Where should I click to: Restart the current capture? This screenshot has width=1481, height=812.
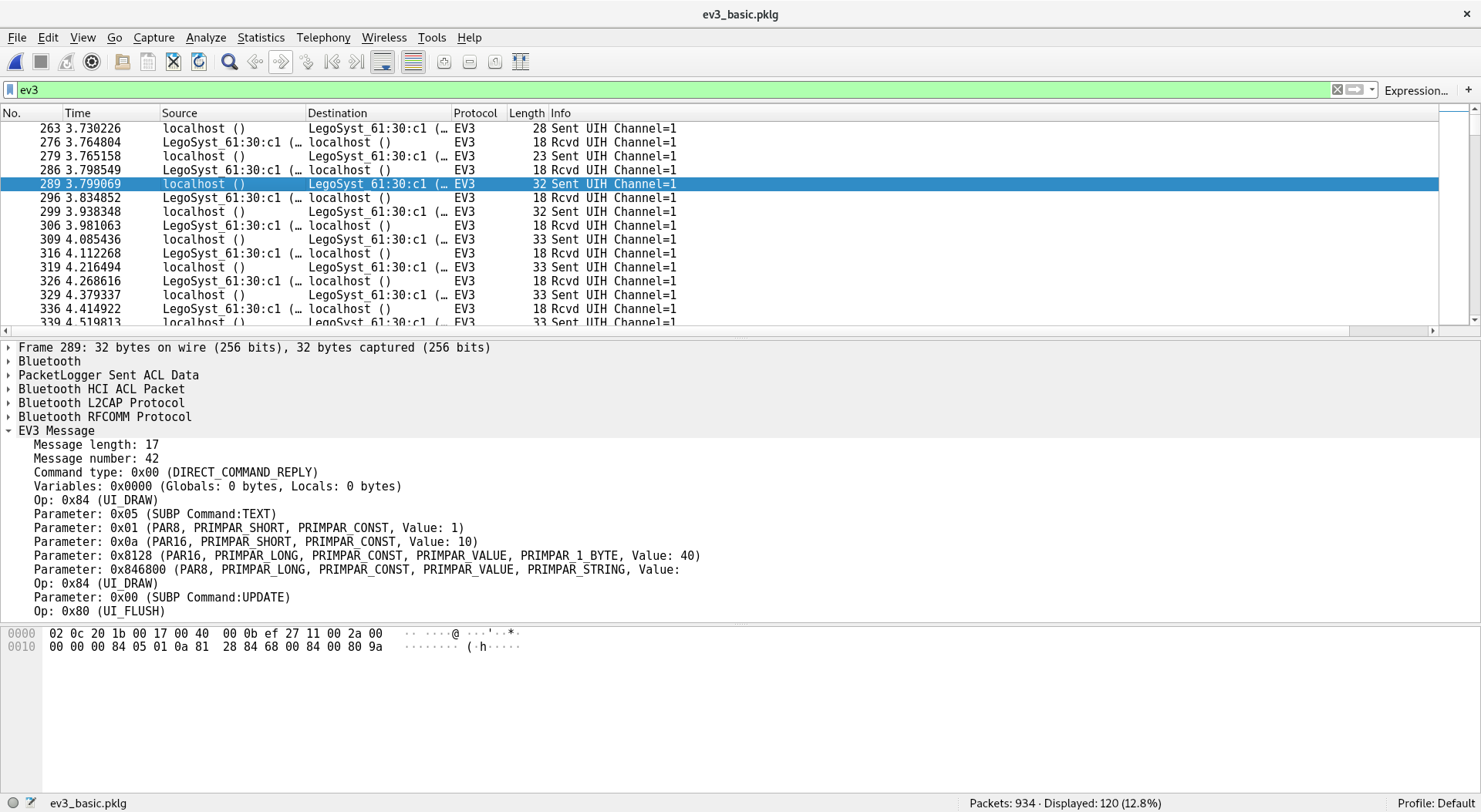pos(66,62)
